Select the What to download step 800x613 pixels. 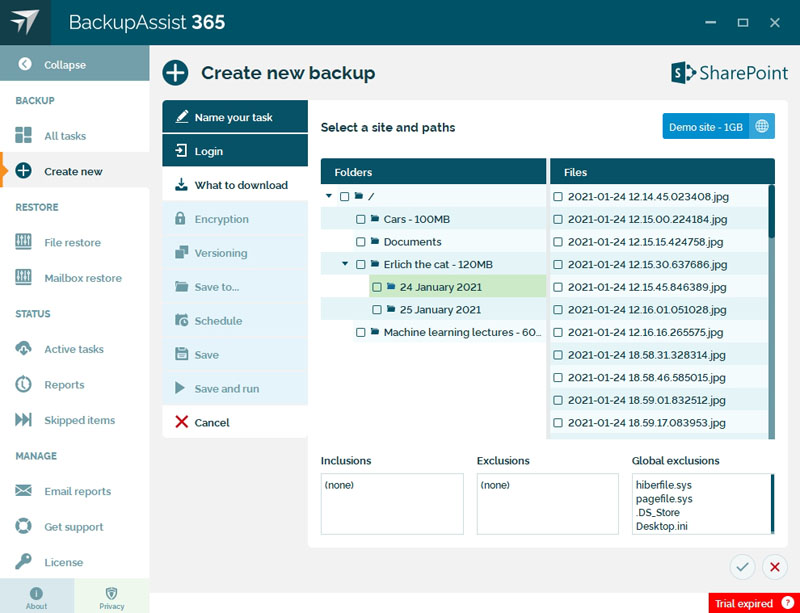(x=235, y=185)
